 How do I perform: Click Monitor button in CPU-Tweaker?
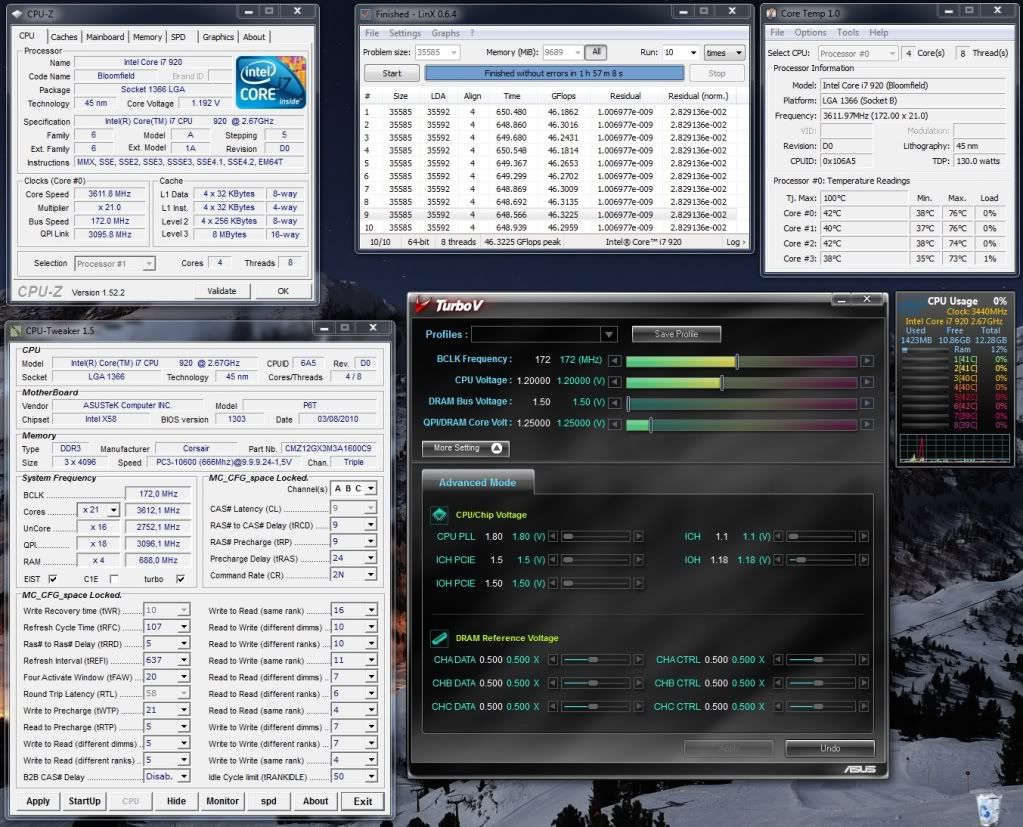tap(222, 801)
